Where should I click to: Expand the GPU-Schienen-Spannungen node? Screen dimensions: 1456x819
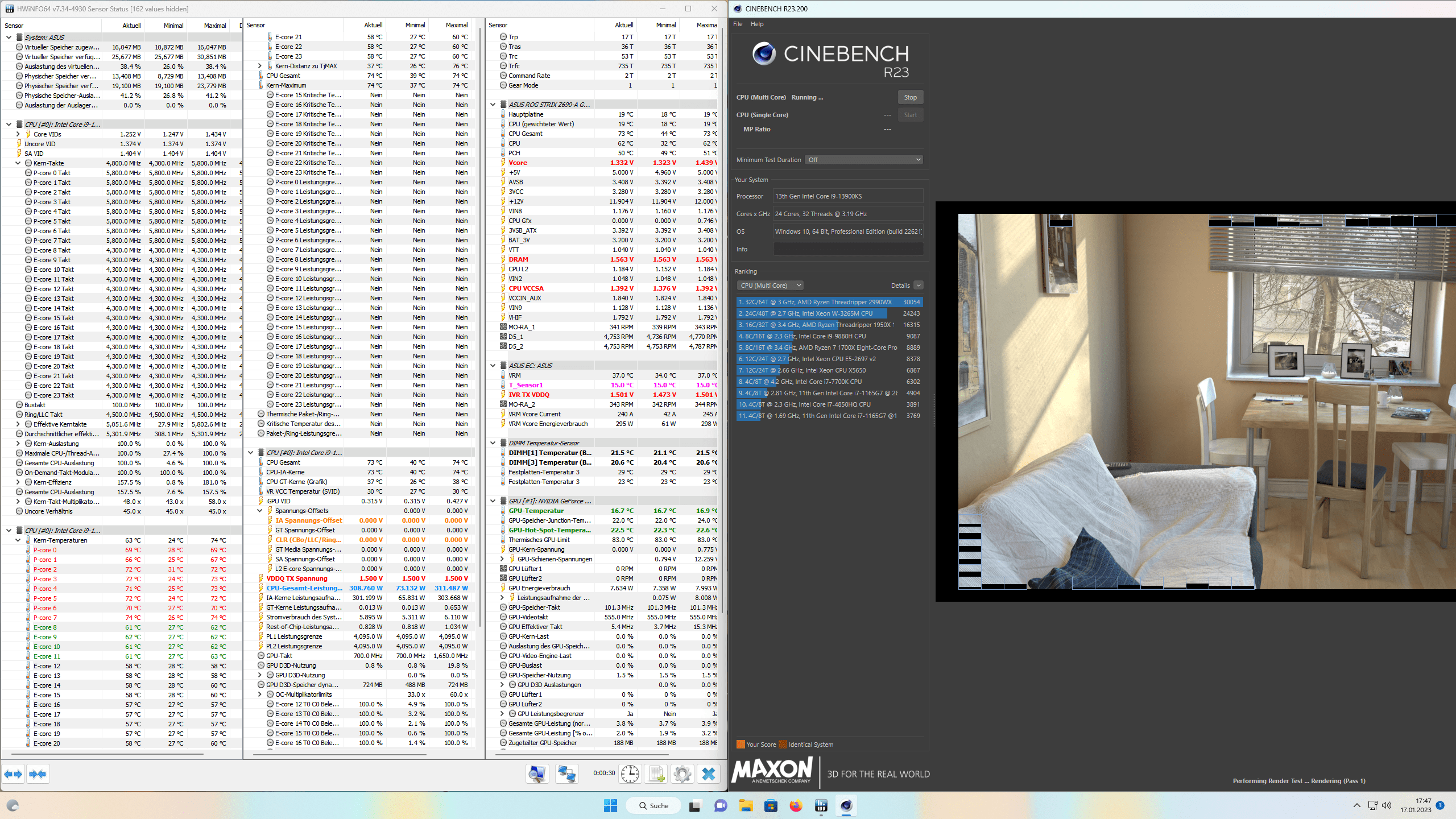[502, 559]
